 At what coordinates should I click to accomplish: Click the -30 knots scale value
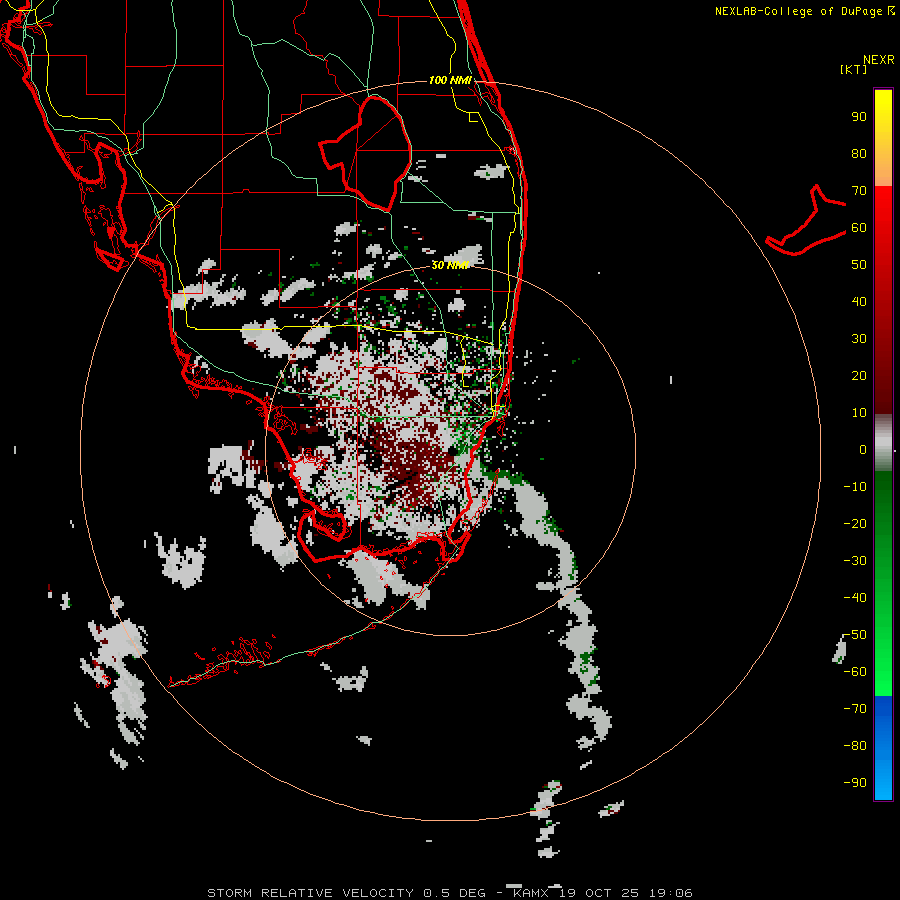(855, 561)
